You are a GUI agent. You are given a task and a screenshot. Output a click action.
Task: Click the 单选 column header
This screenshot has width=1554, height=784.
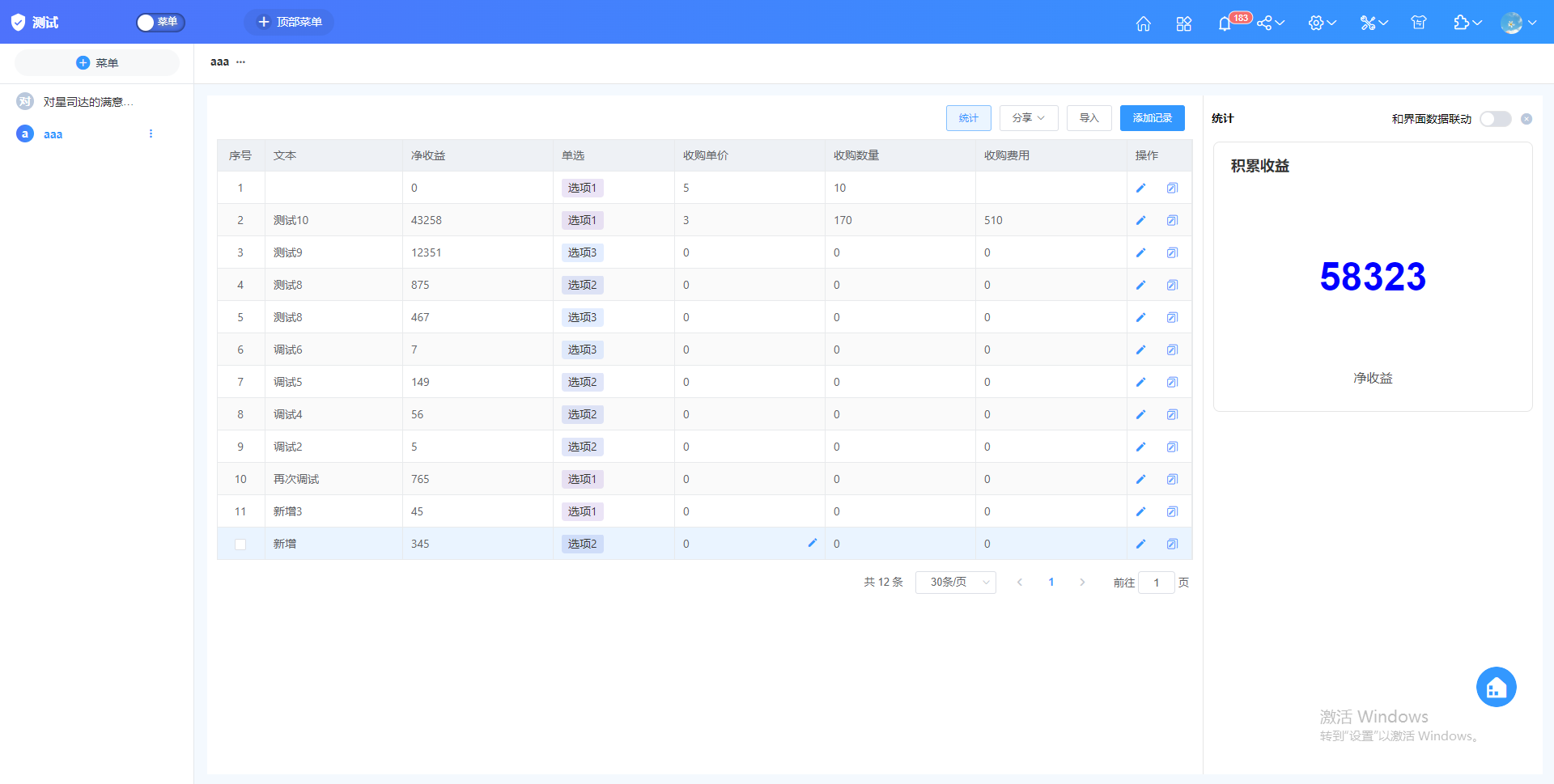(614, 155)
